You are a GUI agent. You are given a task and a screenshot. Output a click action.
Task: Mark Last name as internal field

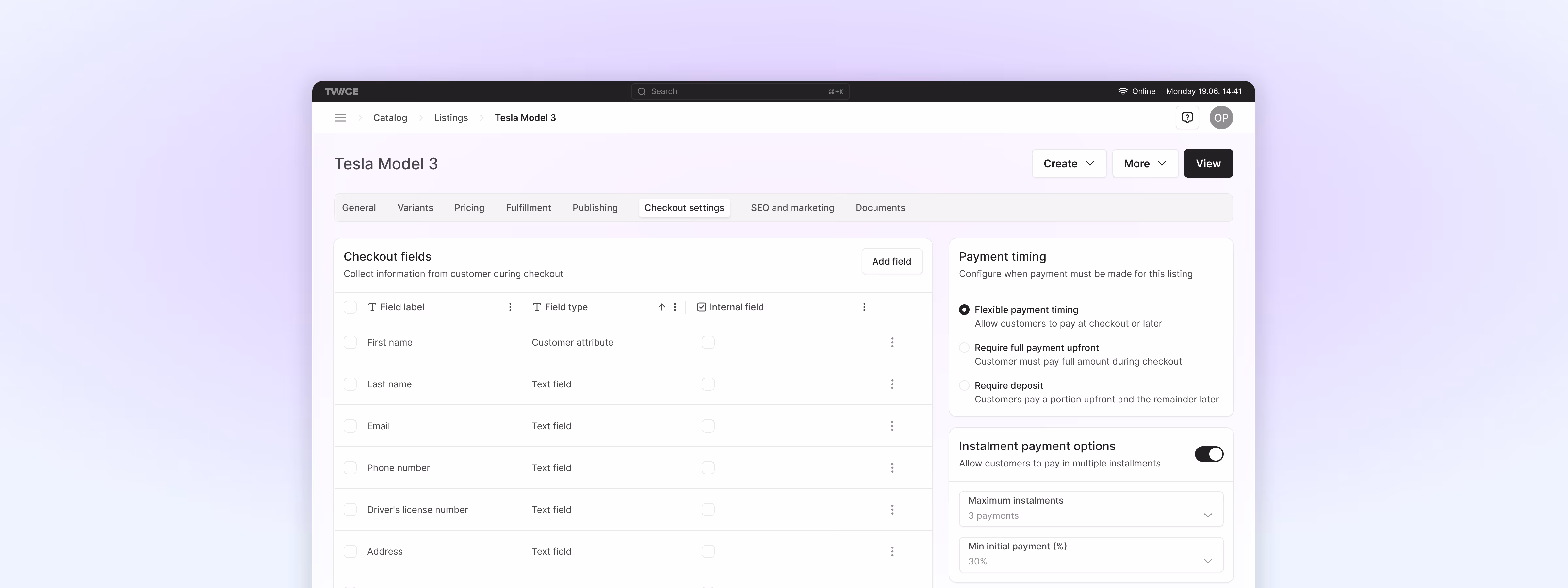coord(708,384)
